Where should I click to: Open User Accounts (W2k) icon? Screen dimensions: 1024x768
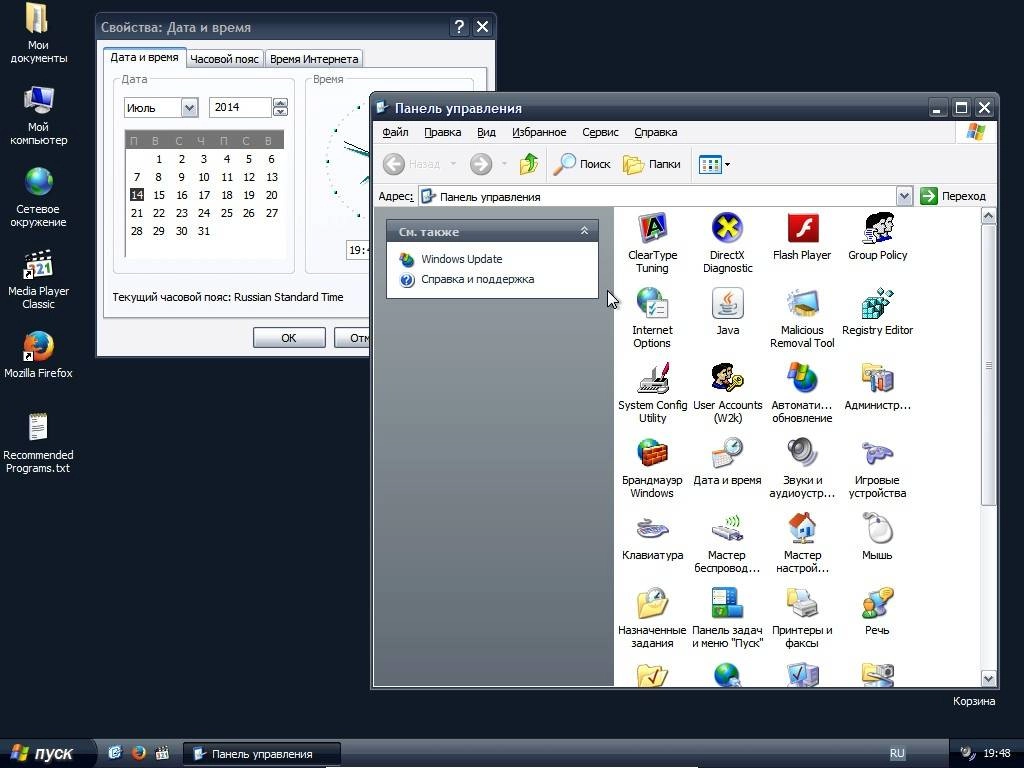click(x=727, y=393)
